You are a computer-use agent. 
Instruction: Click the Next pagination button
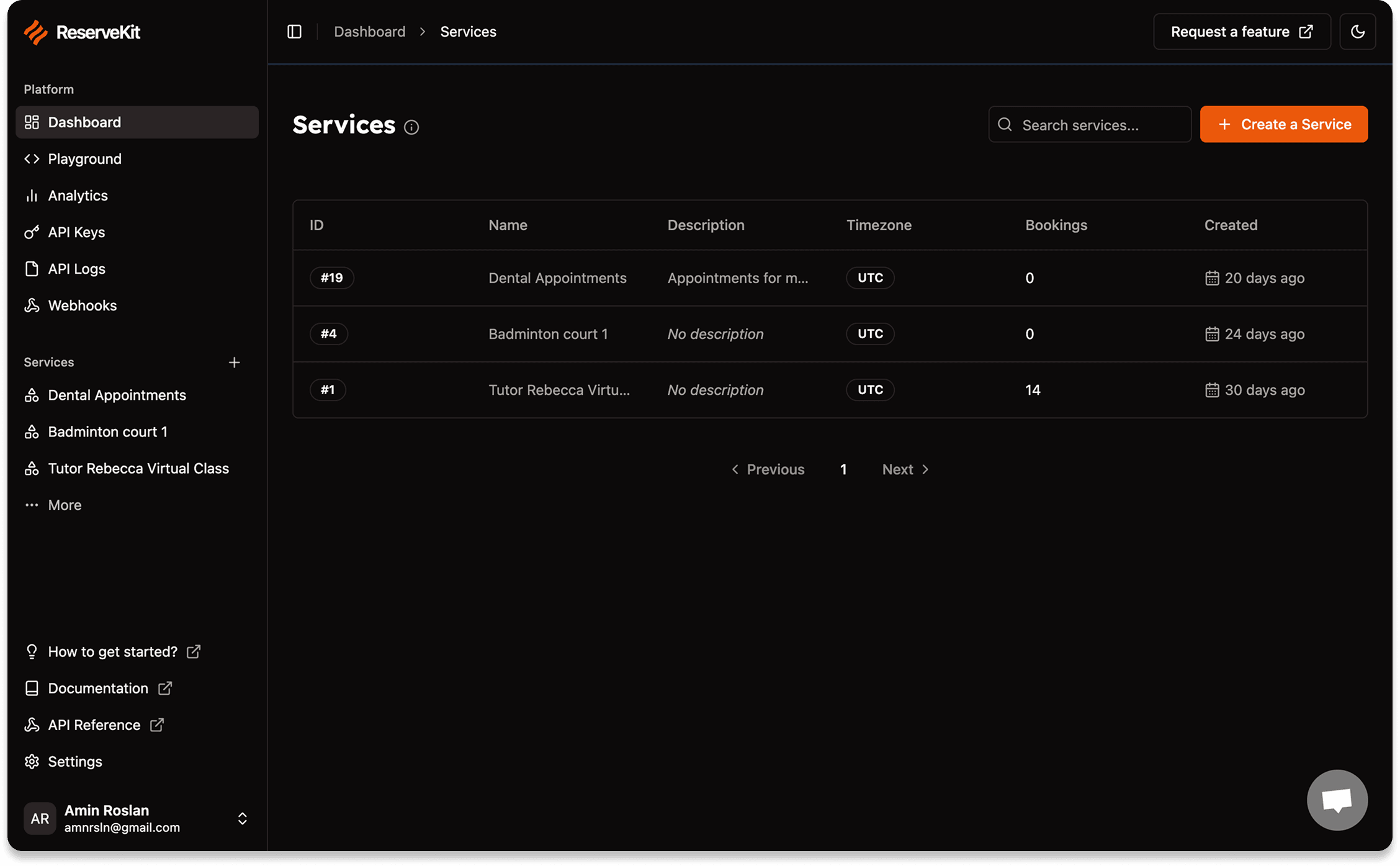tap(905, 470)
